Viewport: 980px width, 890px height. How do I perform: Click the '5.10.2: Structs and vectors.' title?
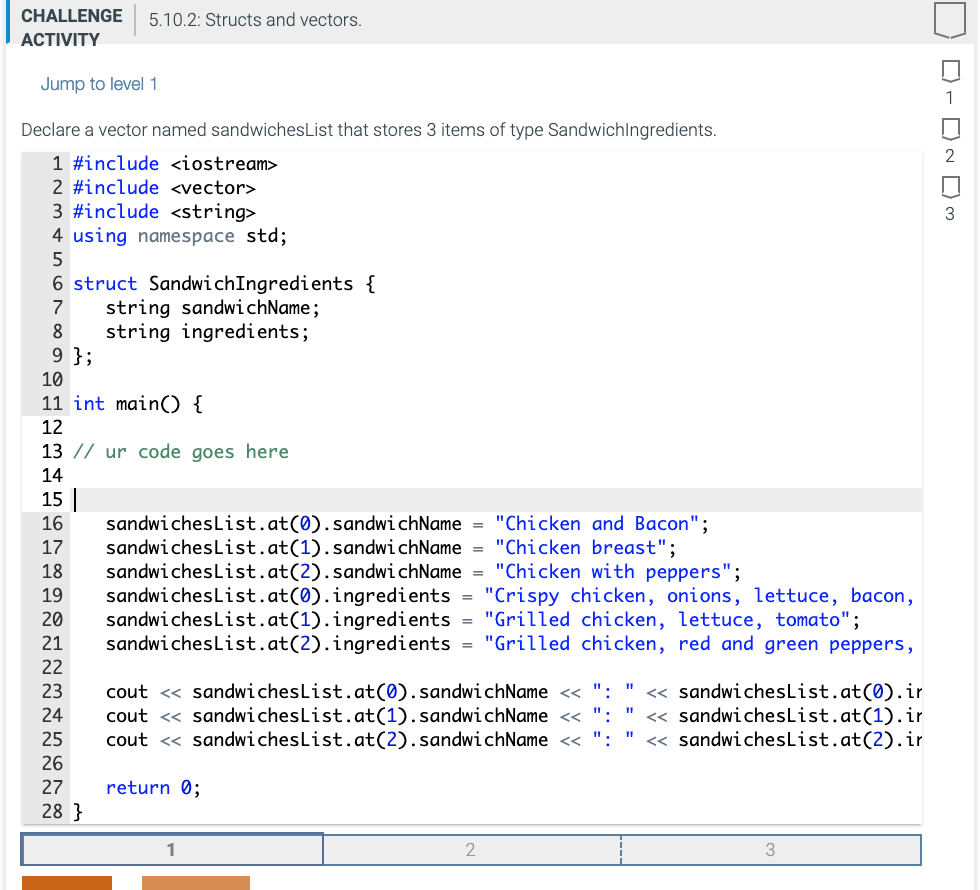pos(255,20)
